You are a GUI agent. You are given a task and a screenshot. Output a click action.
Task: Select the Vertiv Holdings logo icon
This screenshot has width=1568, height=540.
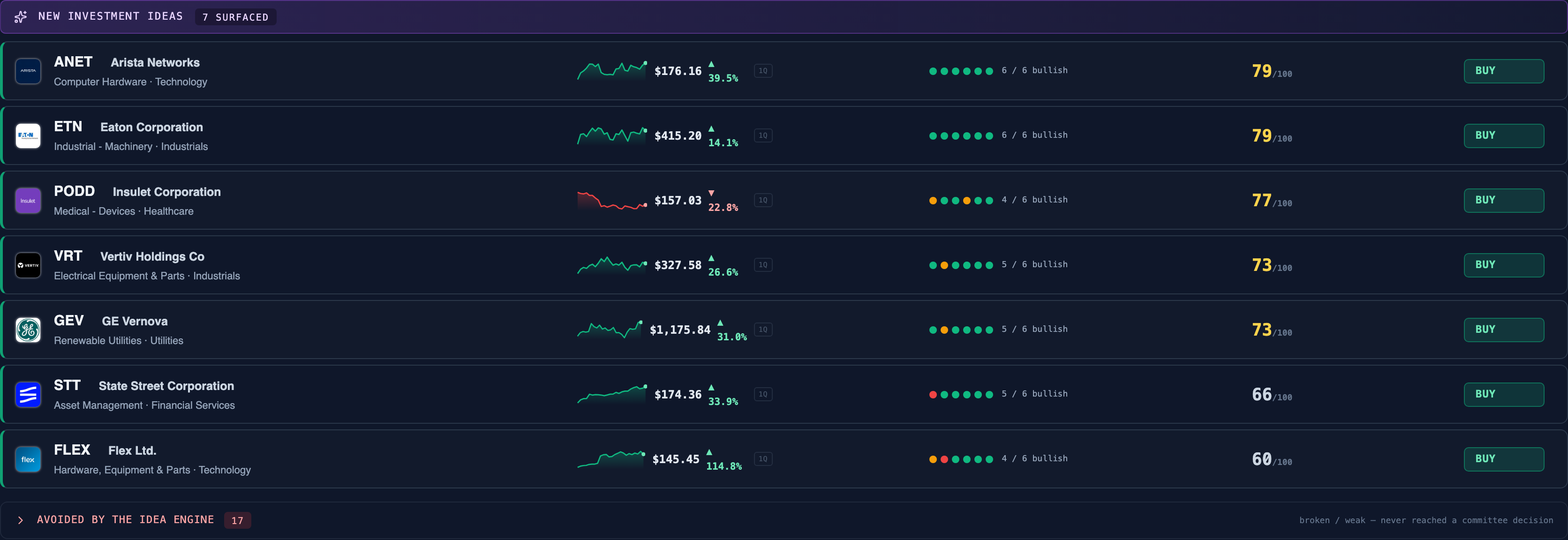(x=28, y=265)
